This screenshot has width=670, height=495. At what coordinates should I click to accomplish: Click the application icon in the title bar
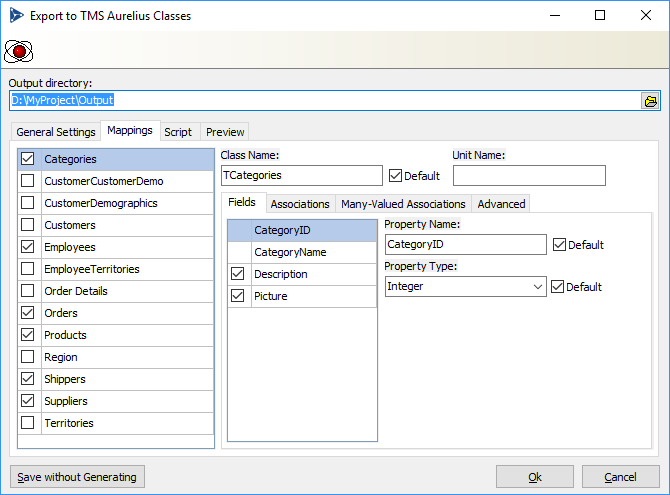tap(16, 16)
